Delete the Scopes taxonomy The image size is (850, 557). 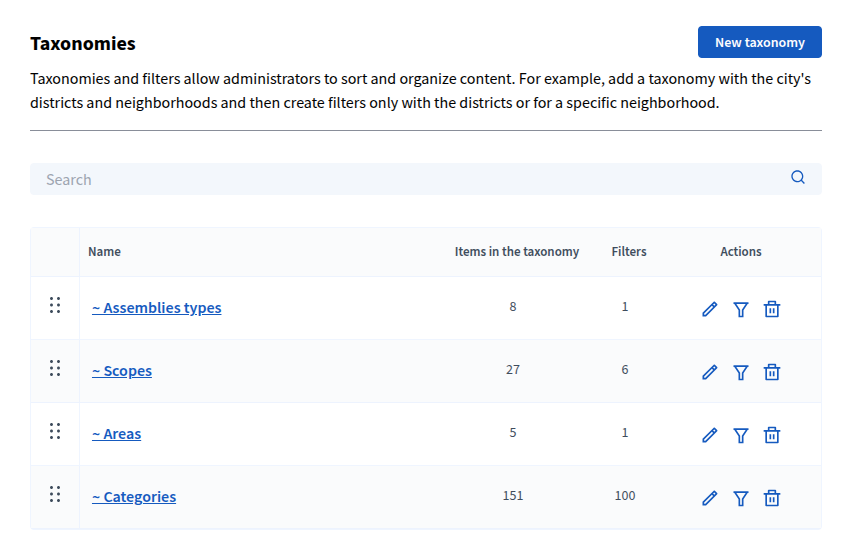pyautogui.click(x=772, y=372)
